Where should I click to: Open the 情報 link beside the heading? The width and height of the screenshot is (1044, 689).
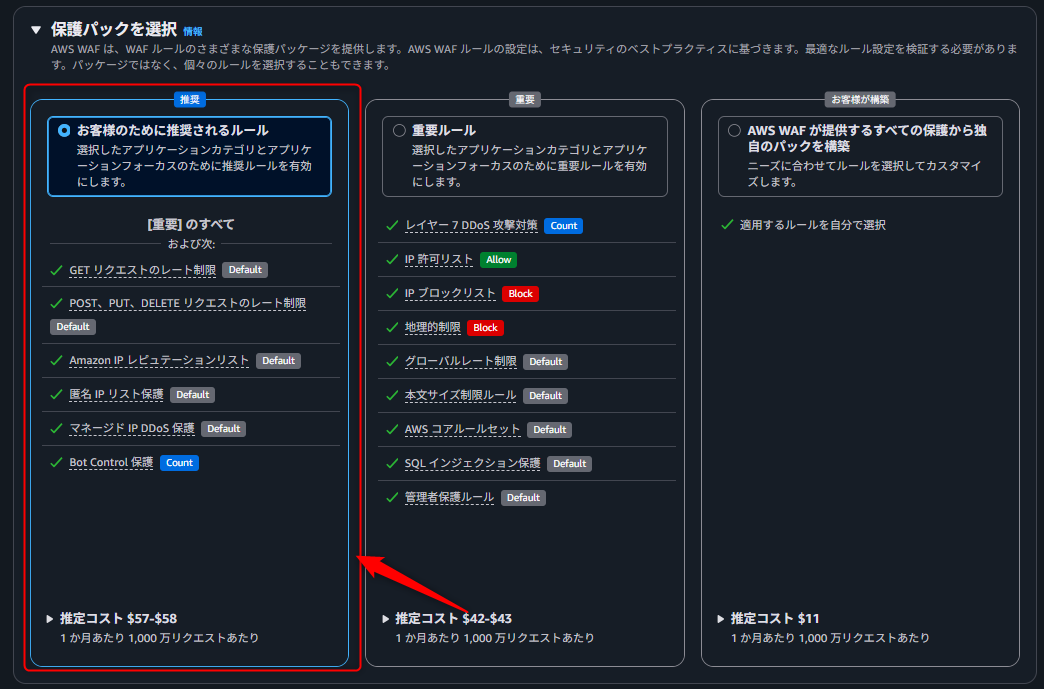(193, 32)
